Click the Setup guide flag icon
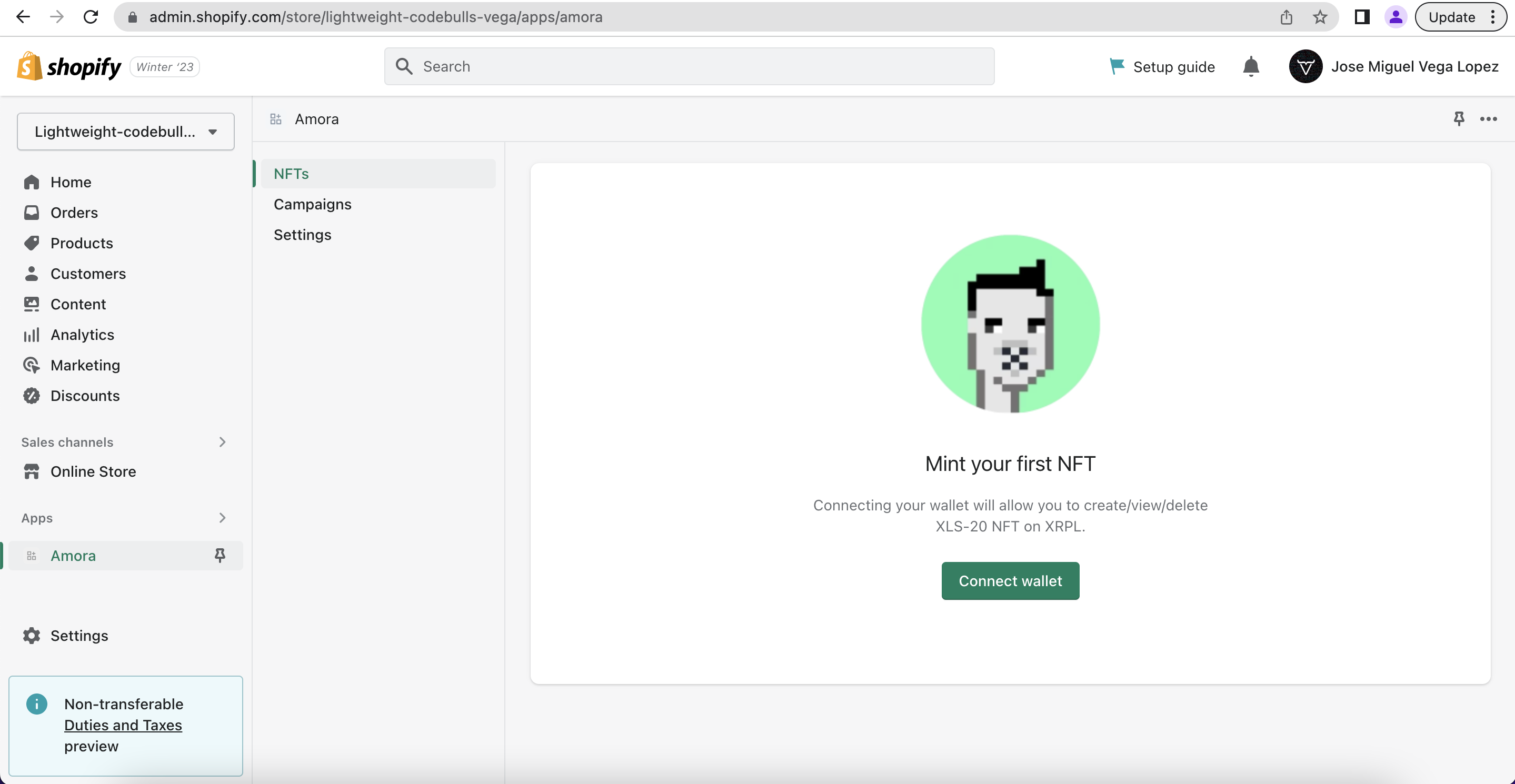Viewport: 1515px width, 784px height. 1115,66
